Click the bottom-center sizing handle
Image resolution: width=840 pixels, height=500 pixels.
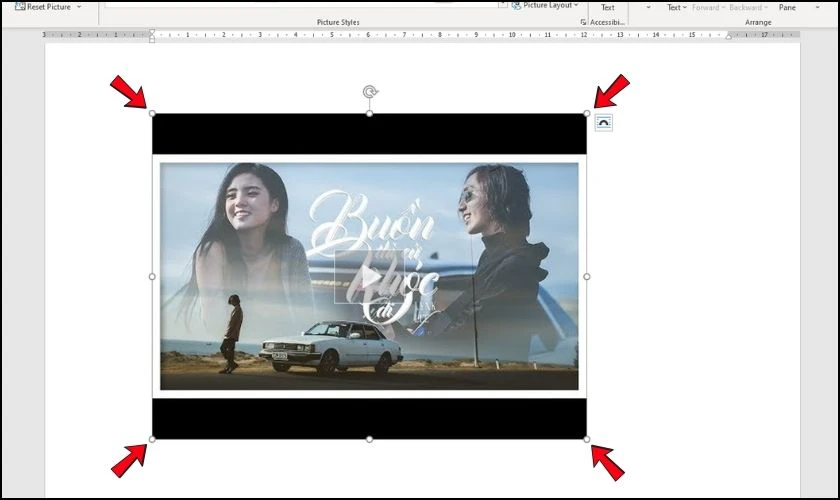[x=370, y=439]
